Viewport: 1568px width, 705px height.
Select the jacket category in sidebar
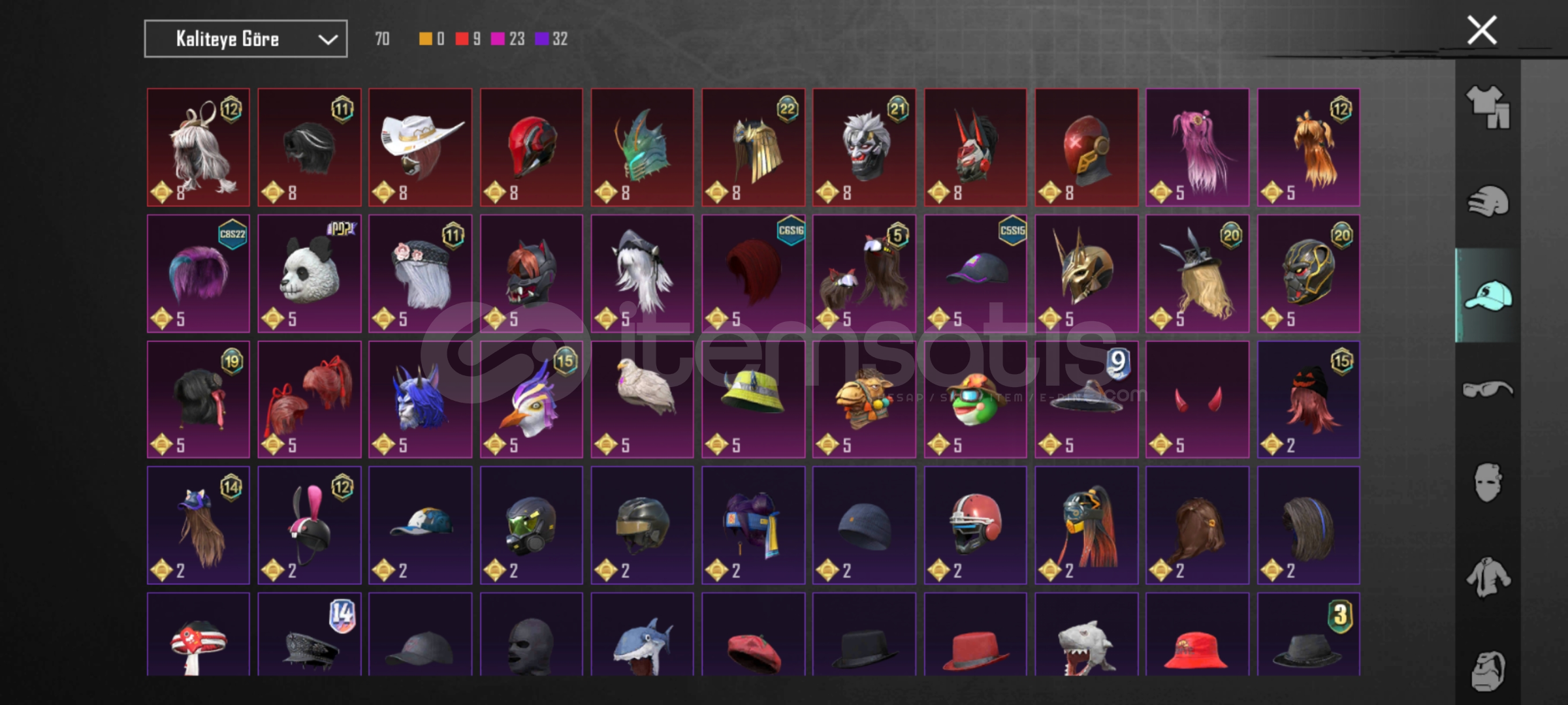click(x=1488, y=577)
